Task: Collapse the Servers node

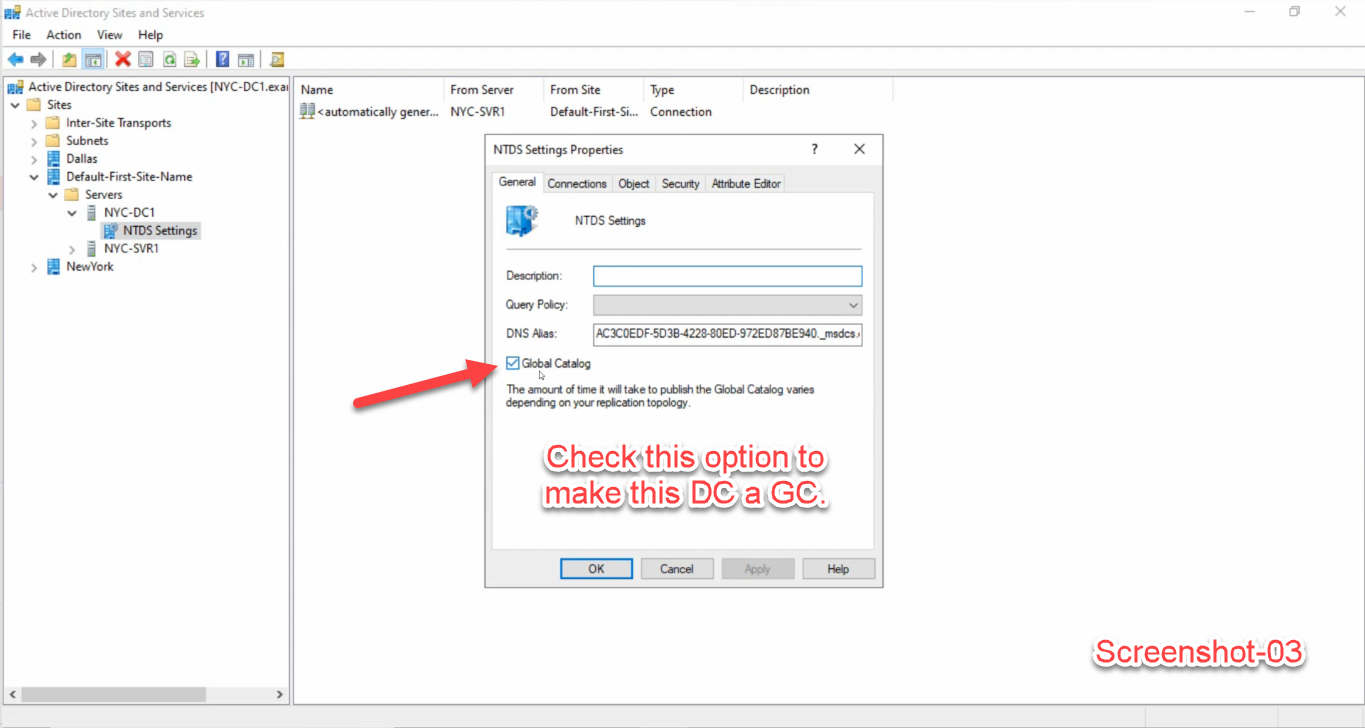Action: pyautogui.click(x=53, y=195)
